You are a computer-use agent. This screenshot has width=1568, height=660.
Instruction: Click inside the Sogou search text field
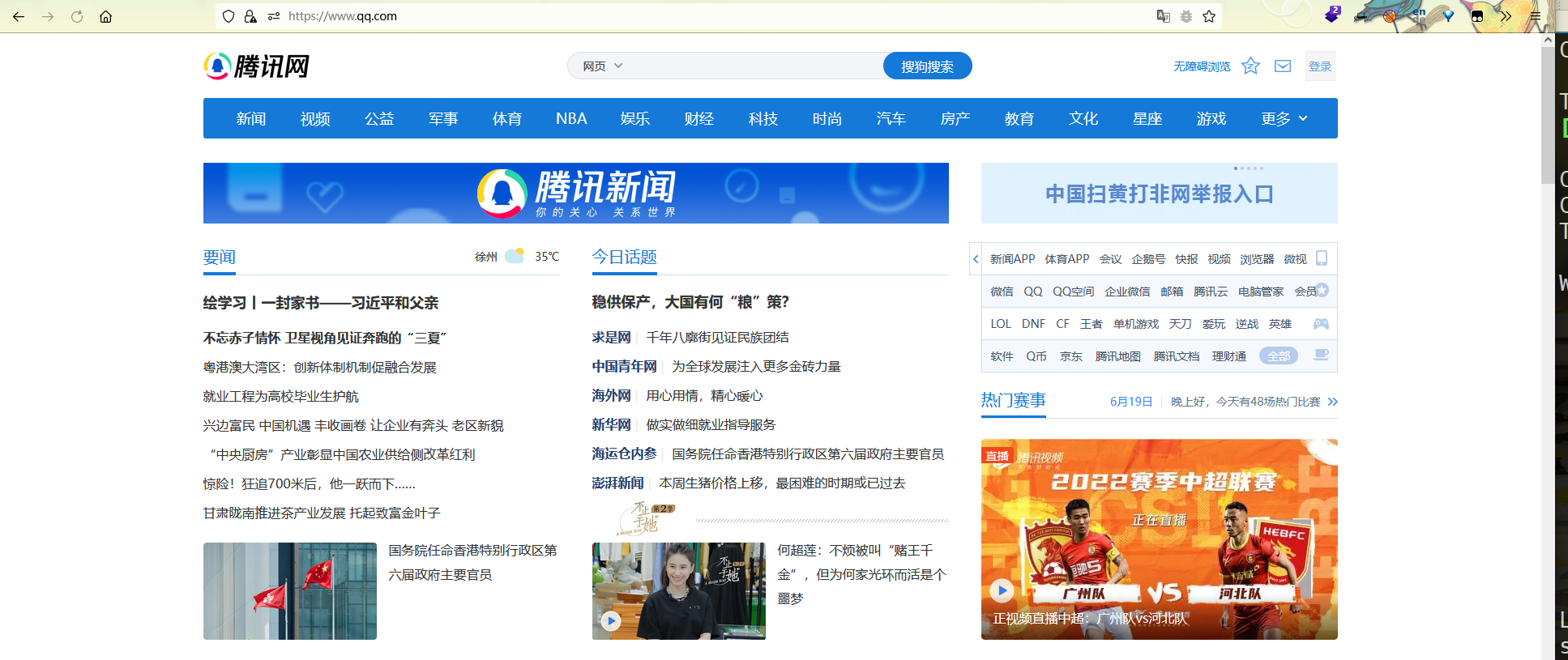tap(754, 66)
